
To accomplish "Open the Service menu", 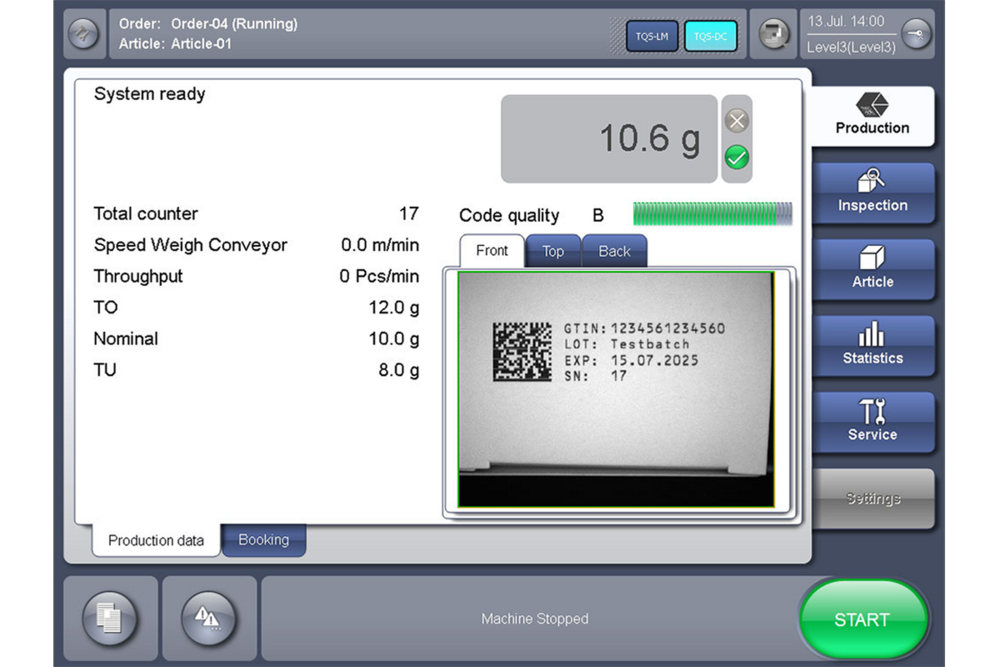I will (x=872, y=422).
